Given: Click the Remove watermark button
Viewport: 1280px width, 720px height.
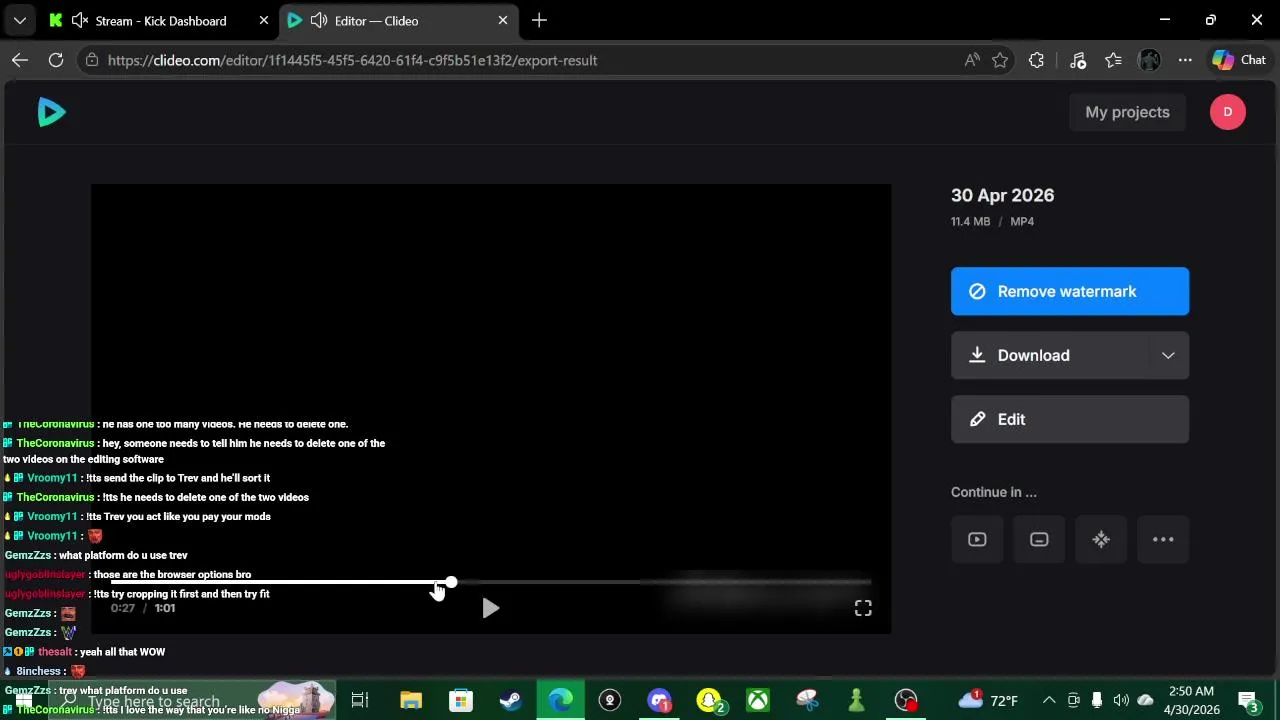Looking at the screenshot, I should tap(1070, 291).
